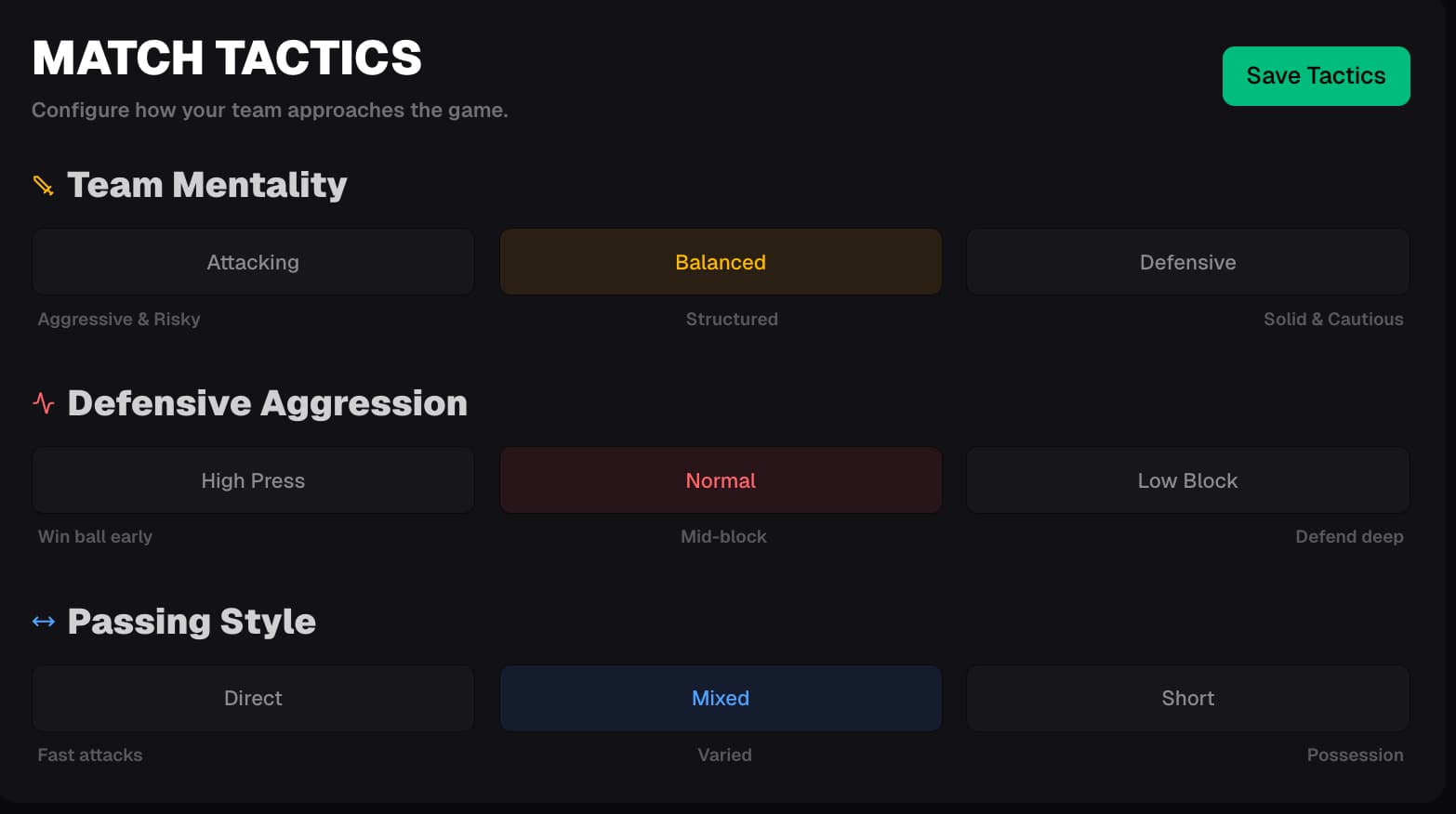The height and width of the screenshot is (814, 1456).
Task: Click the Defend deep caption
Action: tap(1349, 536)
